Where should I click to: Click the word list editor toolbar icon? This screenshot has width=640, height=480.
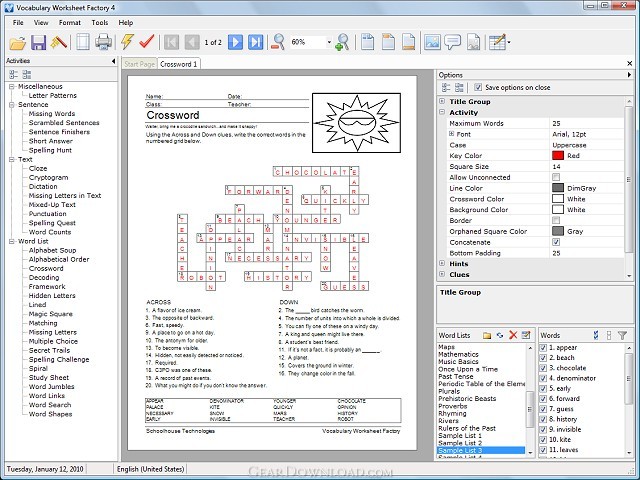coord(498,42)
